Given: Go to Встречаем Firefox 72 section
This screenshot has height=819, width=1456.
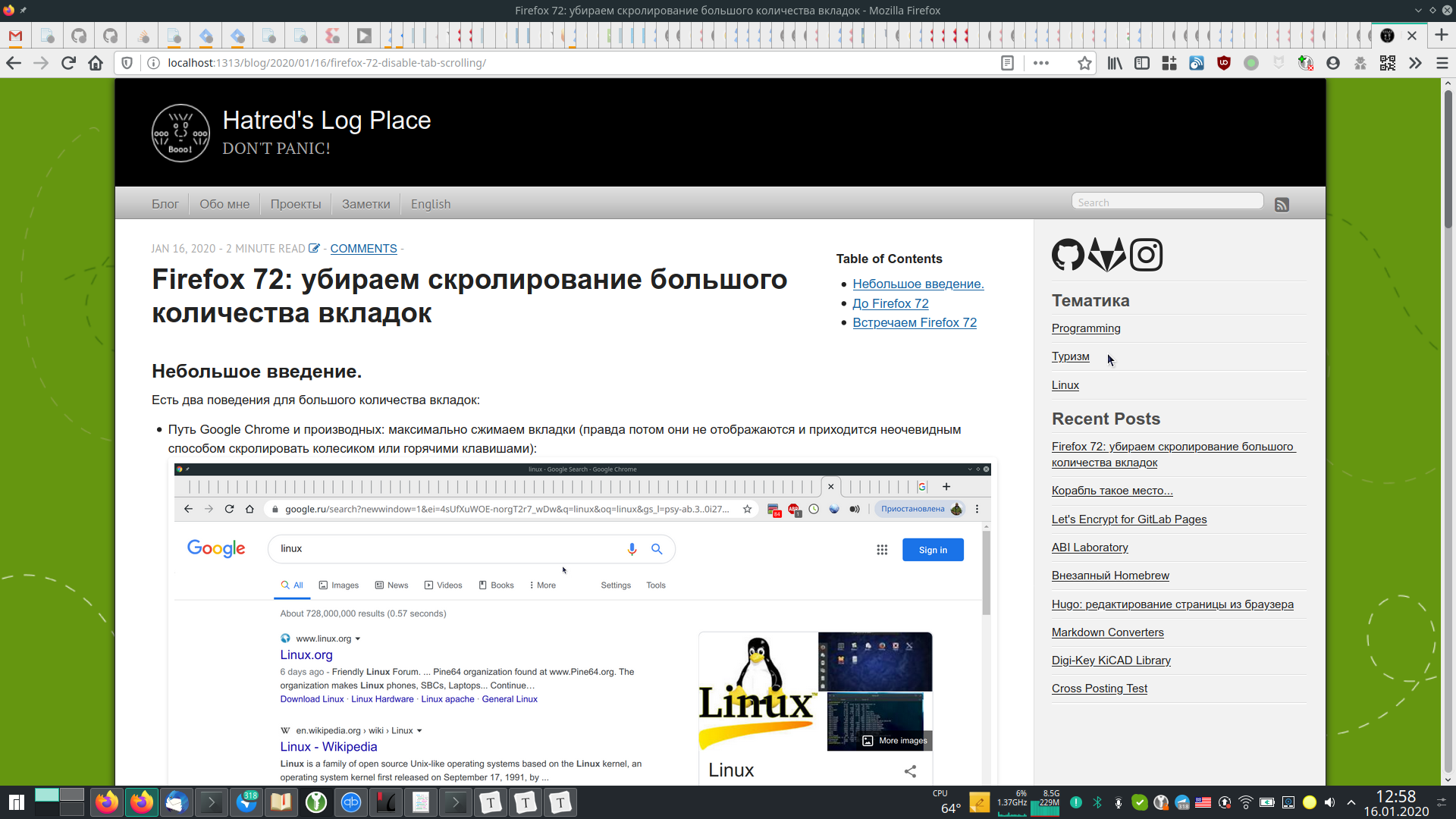Looking at the screenshot, I should coord(915,322).
